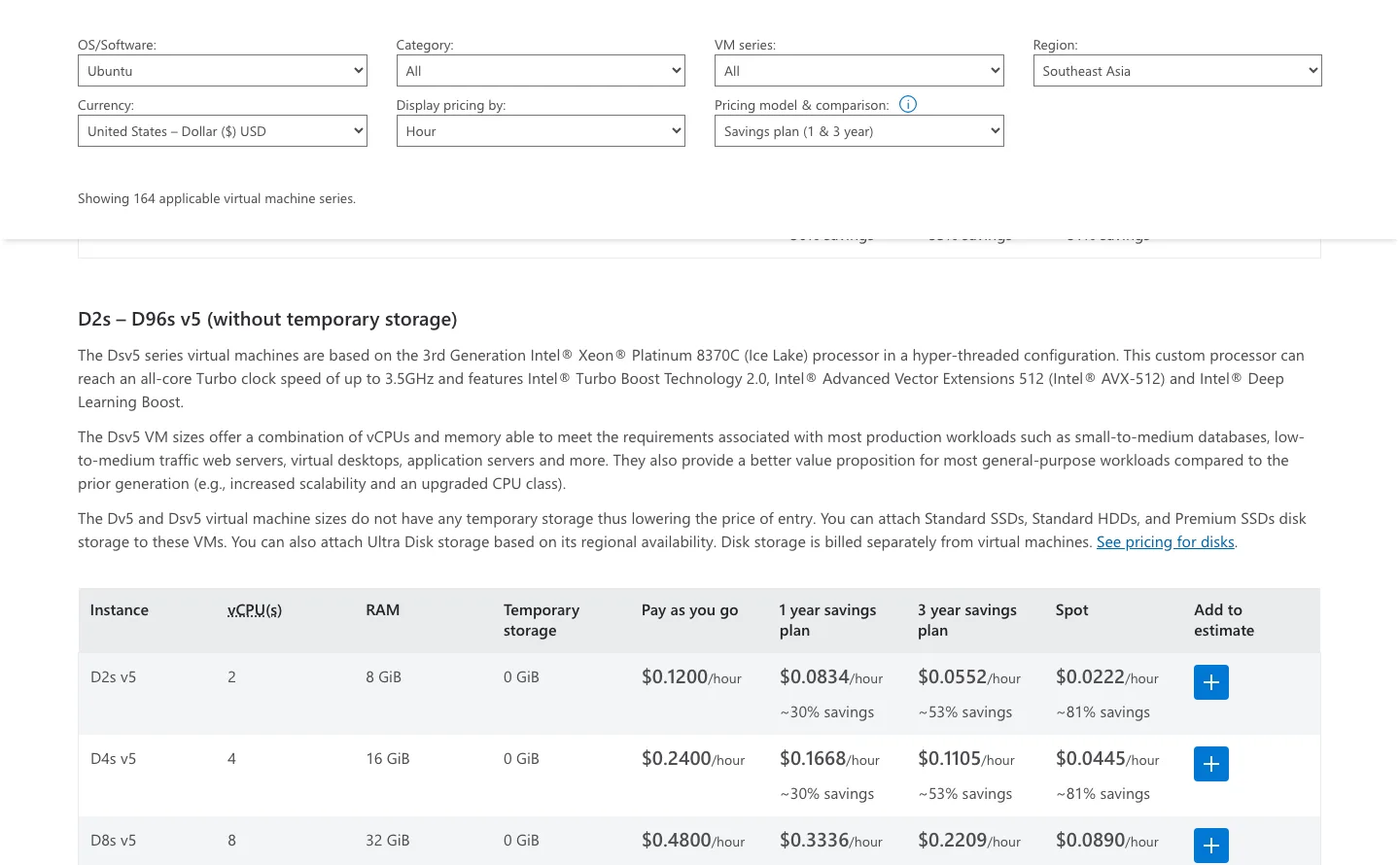Select the $0.0834/hour 1 year price
The width and height of the screenshot is (1400, 865).
(x=831, y=677)
